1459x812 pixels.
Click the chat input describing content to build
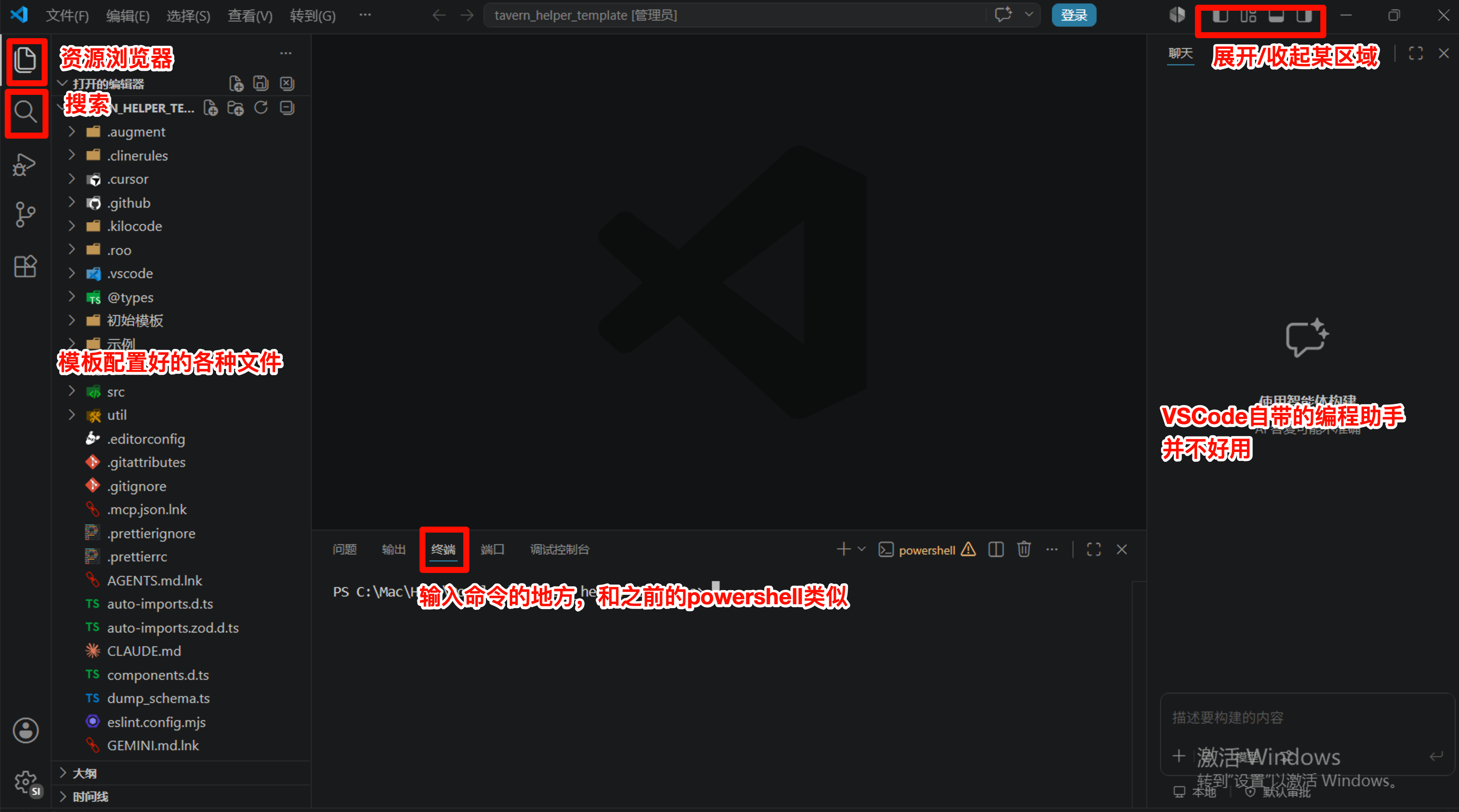click(x=1306, y=718)
